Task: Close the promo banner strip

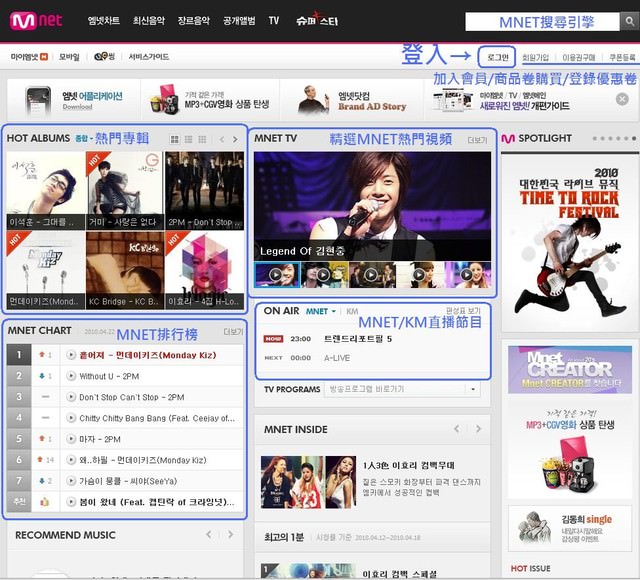Action: [622, 99]
